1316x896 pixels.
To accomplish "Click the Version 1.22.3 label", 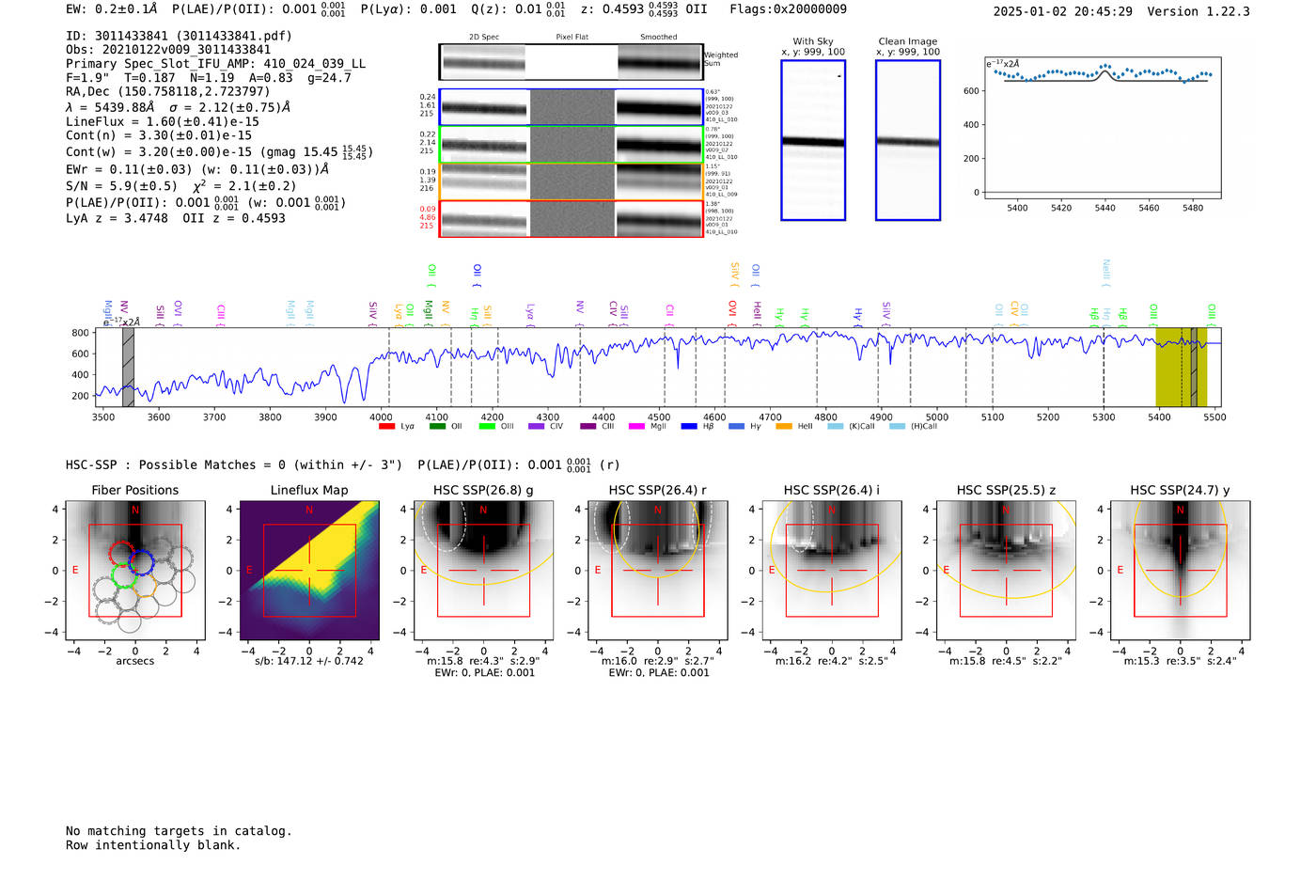I will pyautogui.click(x=1198, y=11).
